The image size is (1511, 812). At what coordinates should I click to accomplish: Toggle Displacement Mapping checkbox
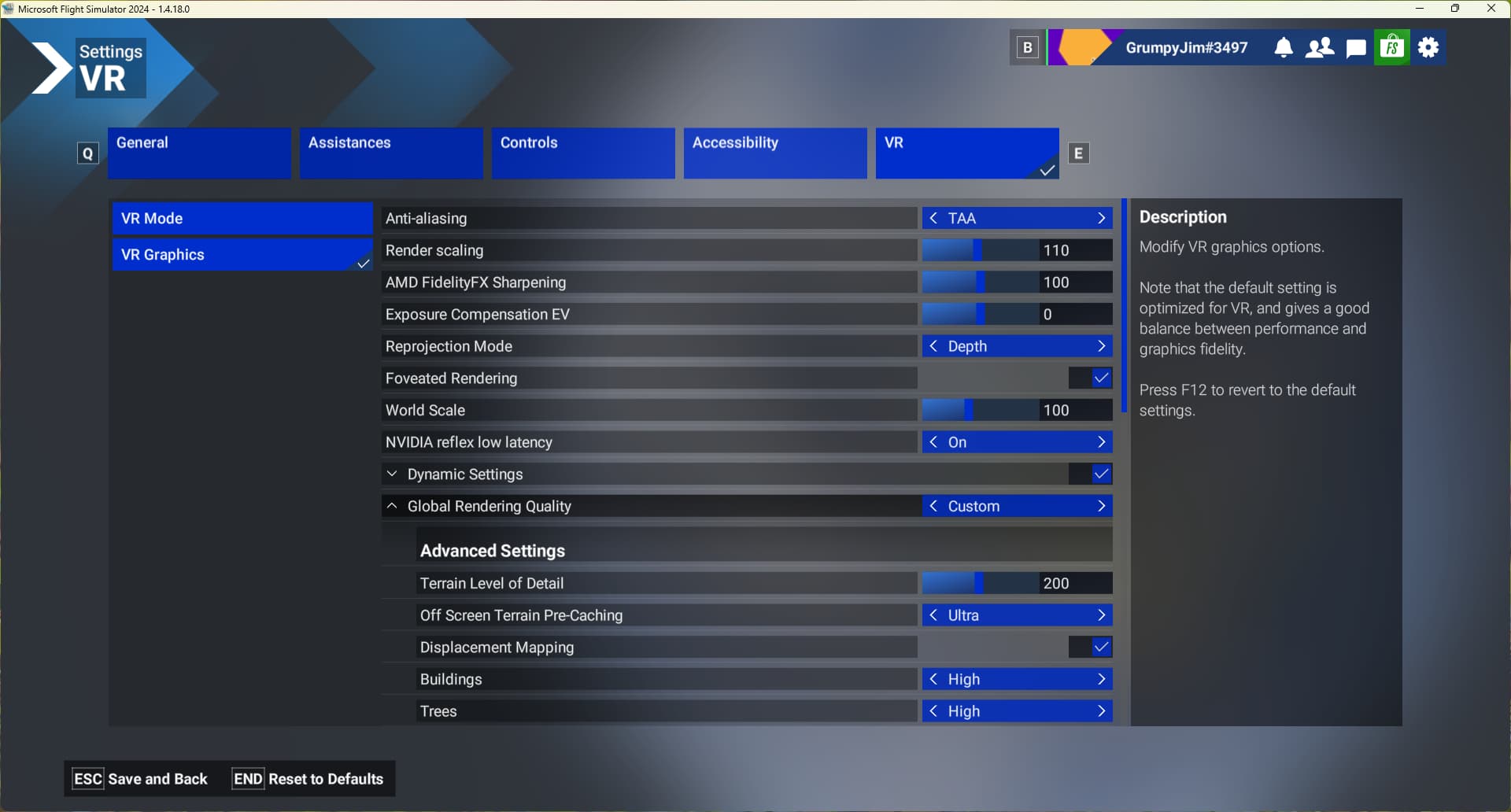point(1102,648)
